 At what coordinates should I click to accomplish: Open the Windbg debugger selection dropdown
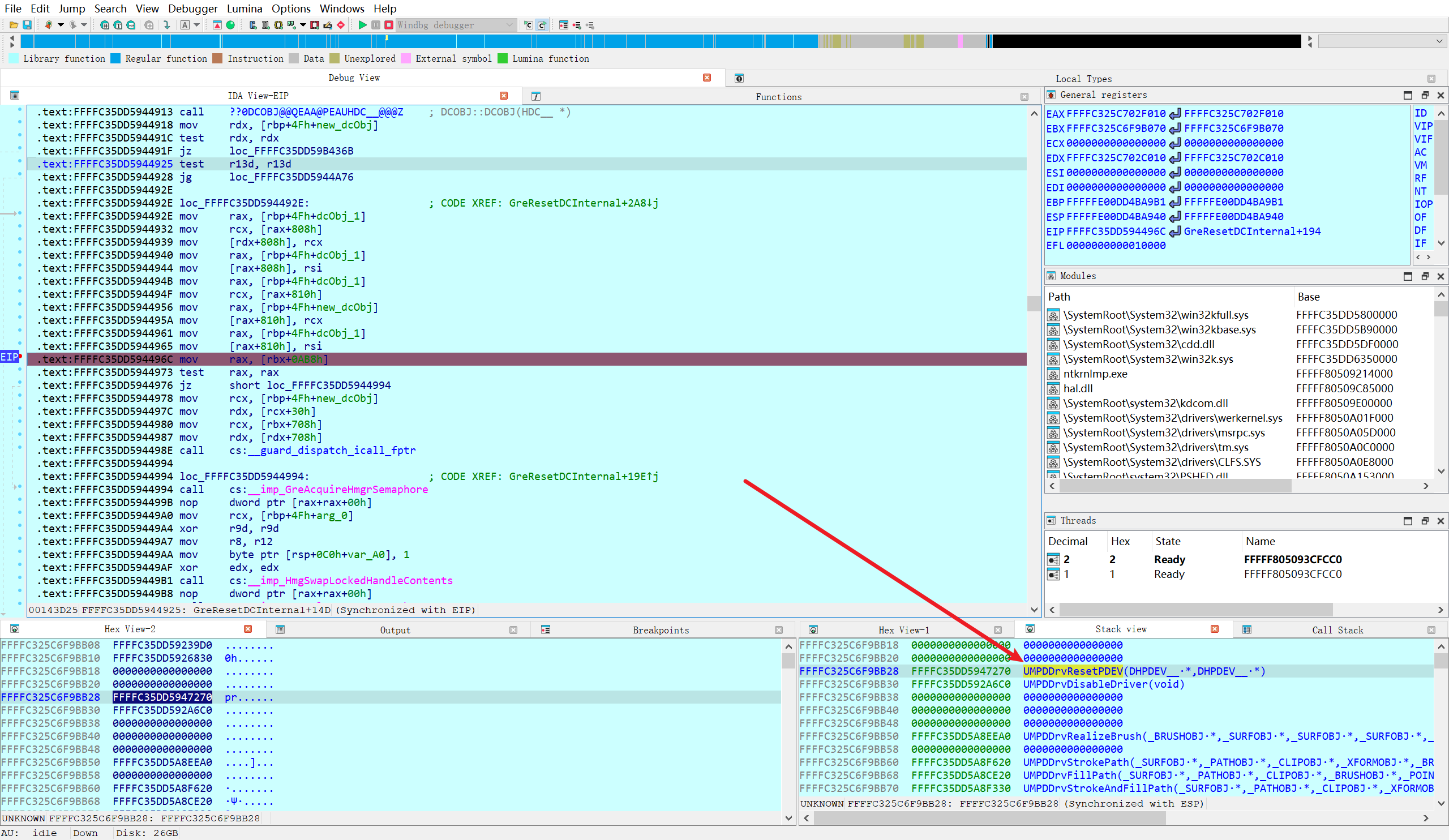509,25
